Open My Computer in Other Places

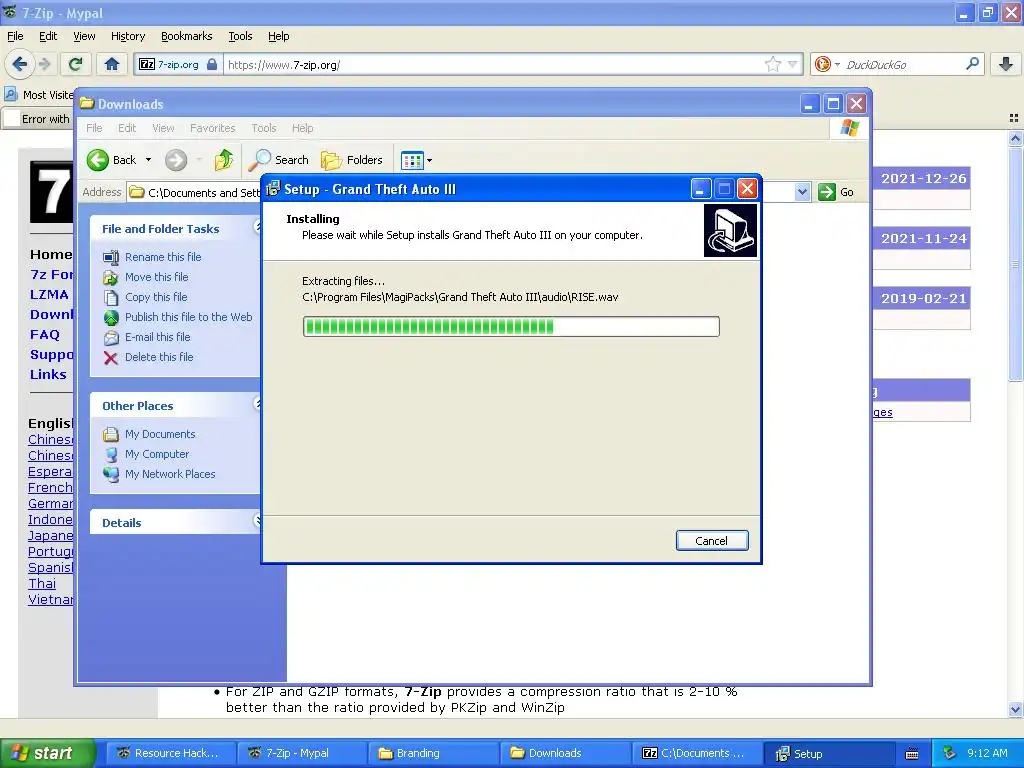click(x=157, y=454)
